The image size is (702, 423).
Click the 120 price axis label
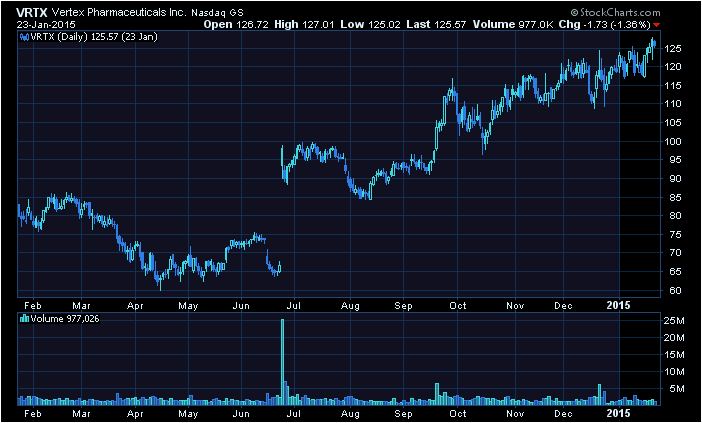[672, 67]
